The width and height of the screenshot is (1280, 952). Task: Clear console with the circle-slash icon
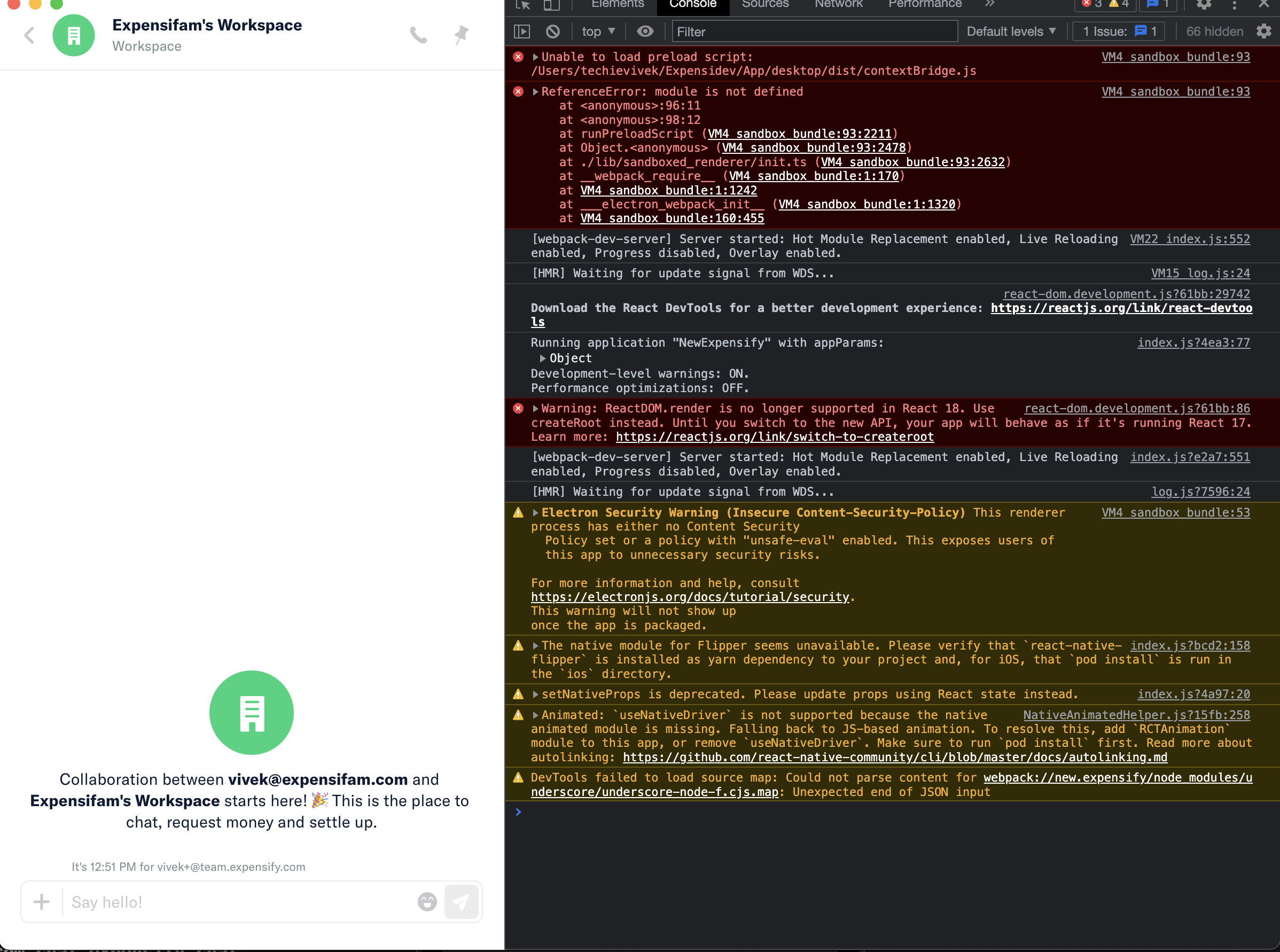click(x=553, y=32)
